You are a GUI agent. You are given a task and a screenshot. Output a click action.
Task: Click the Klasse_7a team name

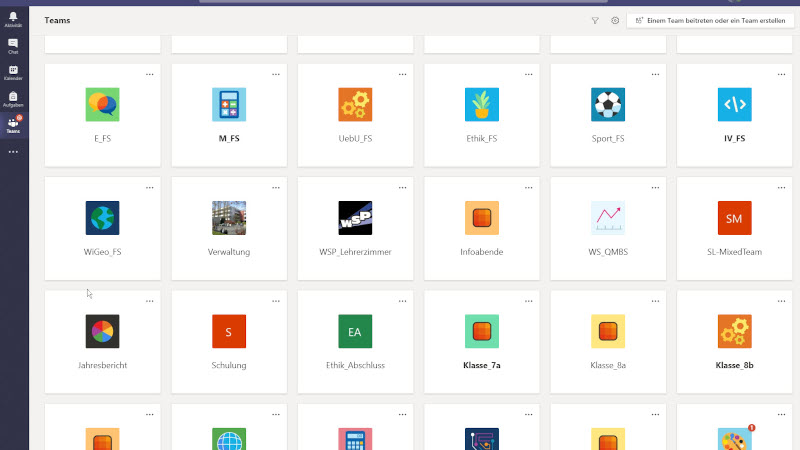point(482,365)
